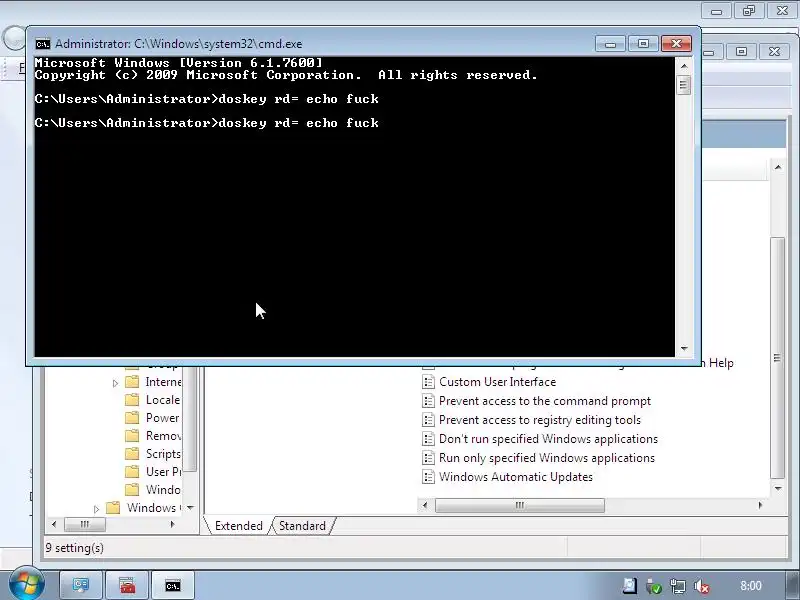Select Don't run specified Windows applications

[548, 438]
